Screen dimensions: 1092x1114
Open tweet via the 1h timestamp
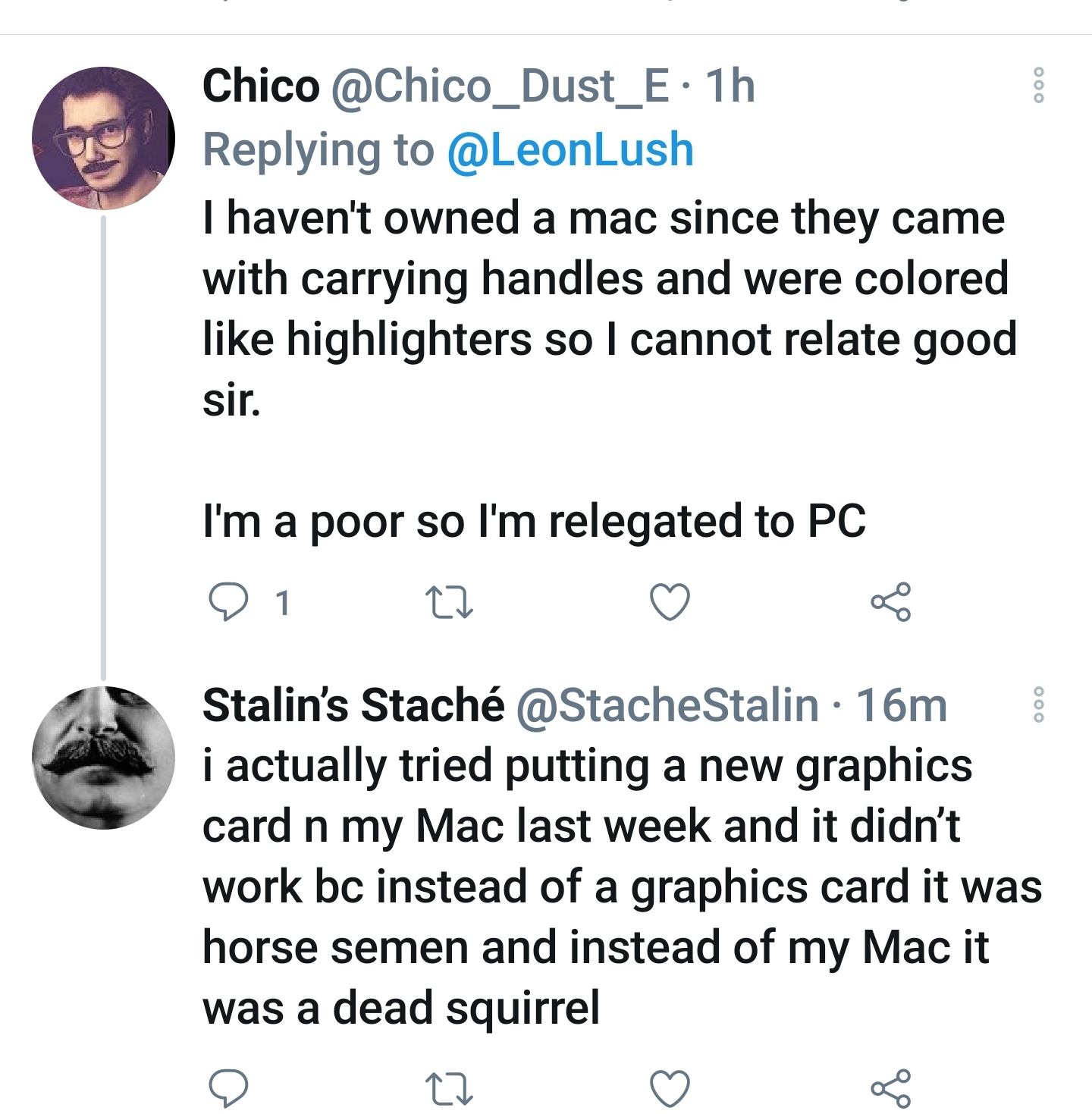730,86
